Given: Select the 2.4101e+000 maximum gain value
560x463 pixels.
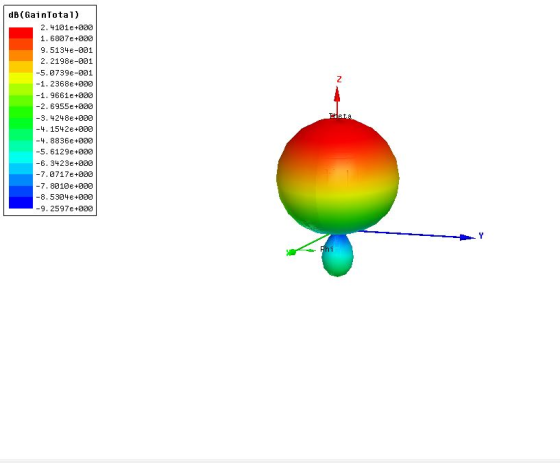Looking at the screenshot, I should (67, 28).
